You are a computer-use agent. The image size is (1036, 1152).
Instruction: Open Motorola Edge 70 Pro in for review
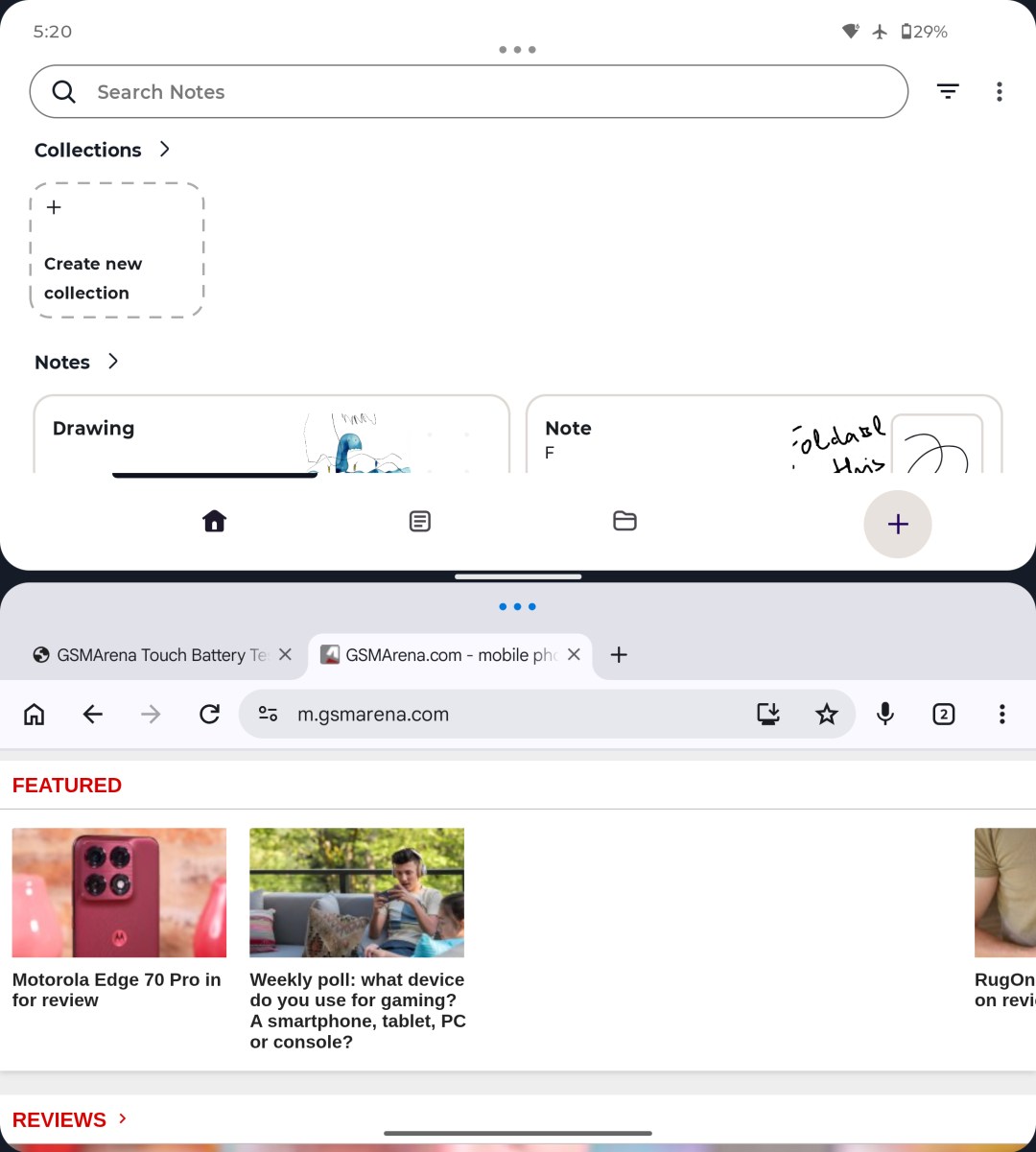116,990
